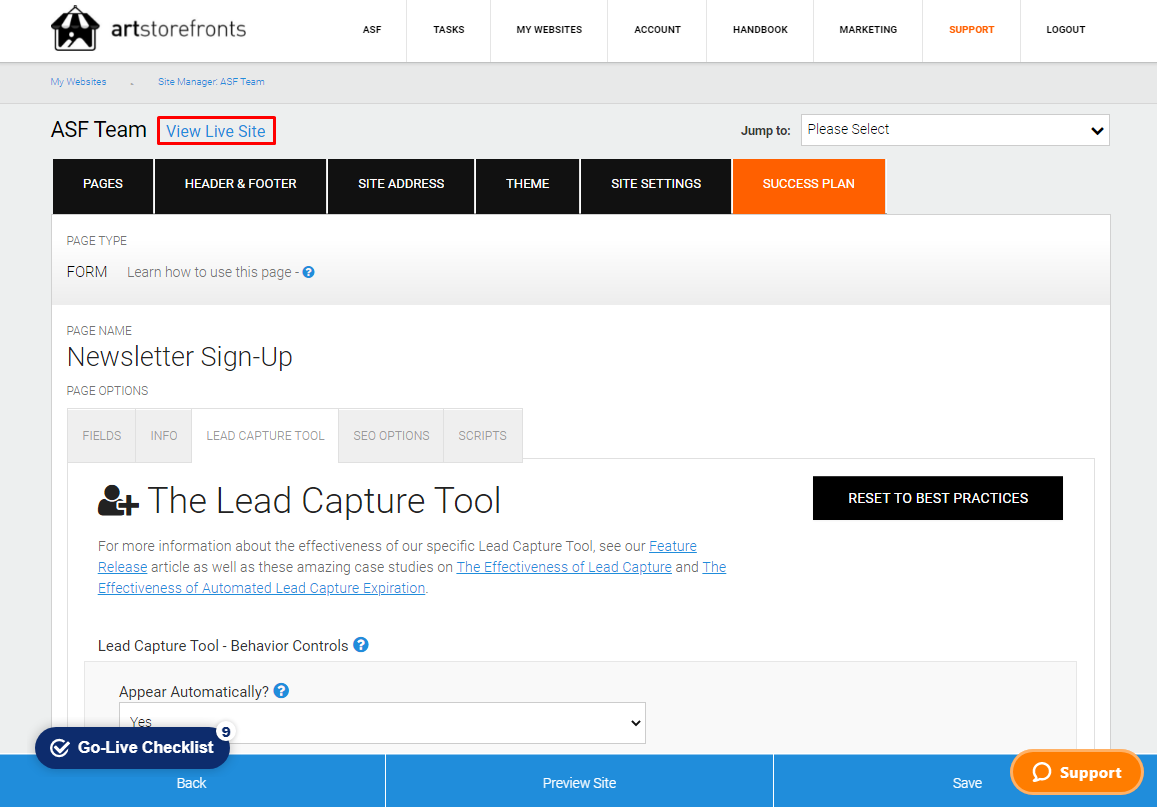Open 'The Effectiveness of Lead Capture' link

click(564, 567)
